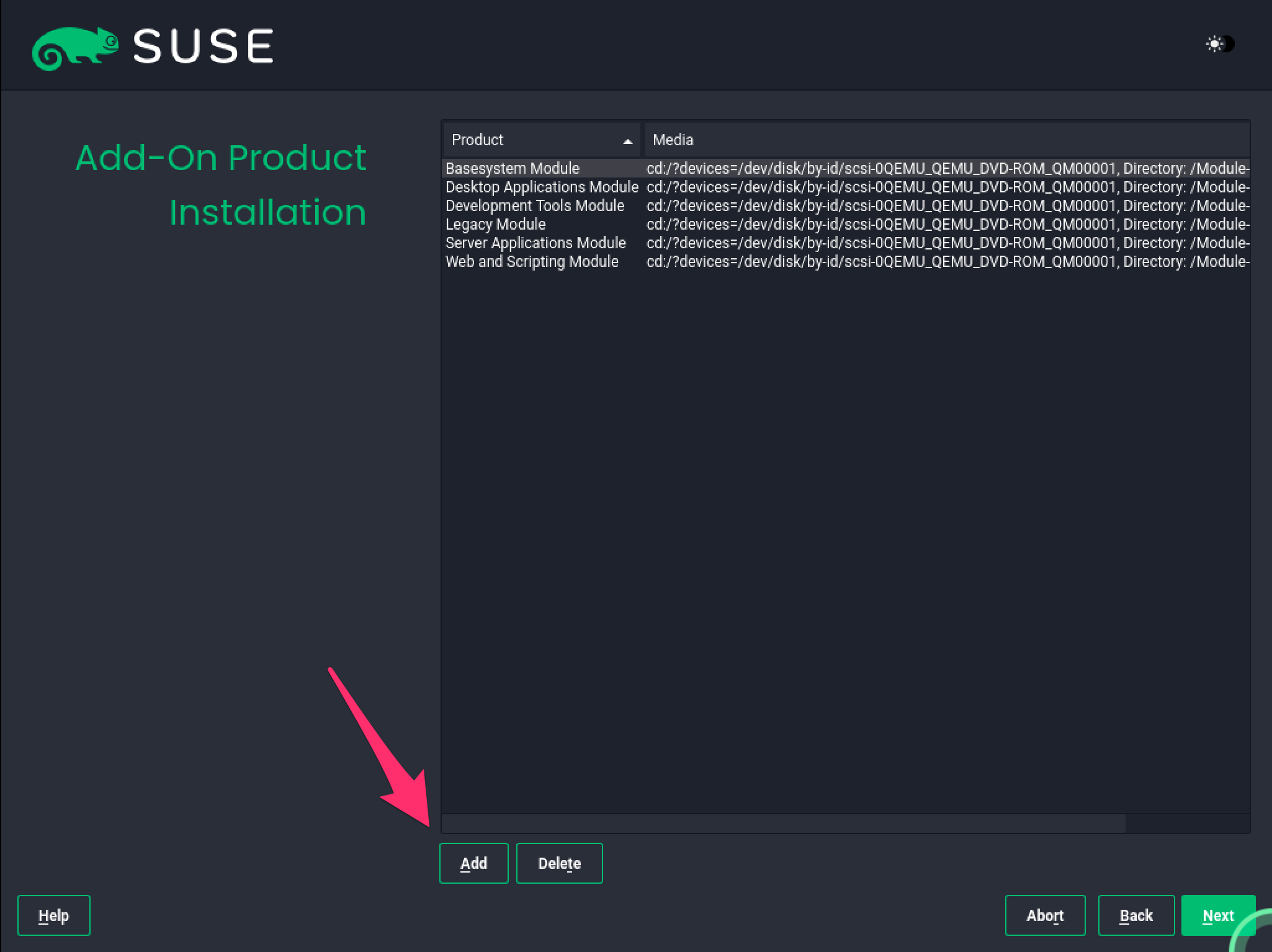Screen dimensions: 1272x952
Task: Click the SUSE chameleon logo
Action: (x=75, y=48)
